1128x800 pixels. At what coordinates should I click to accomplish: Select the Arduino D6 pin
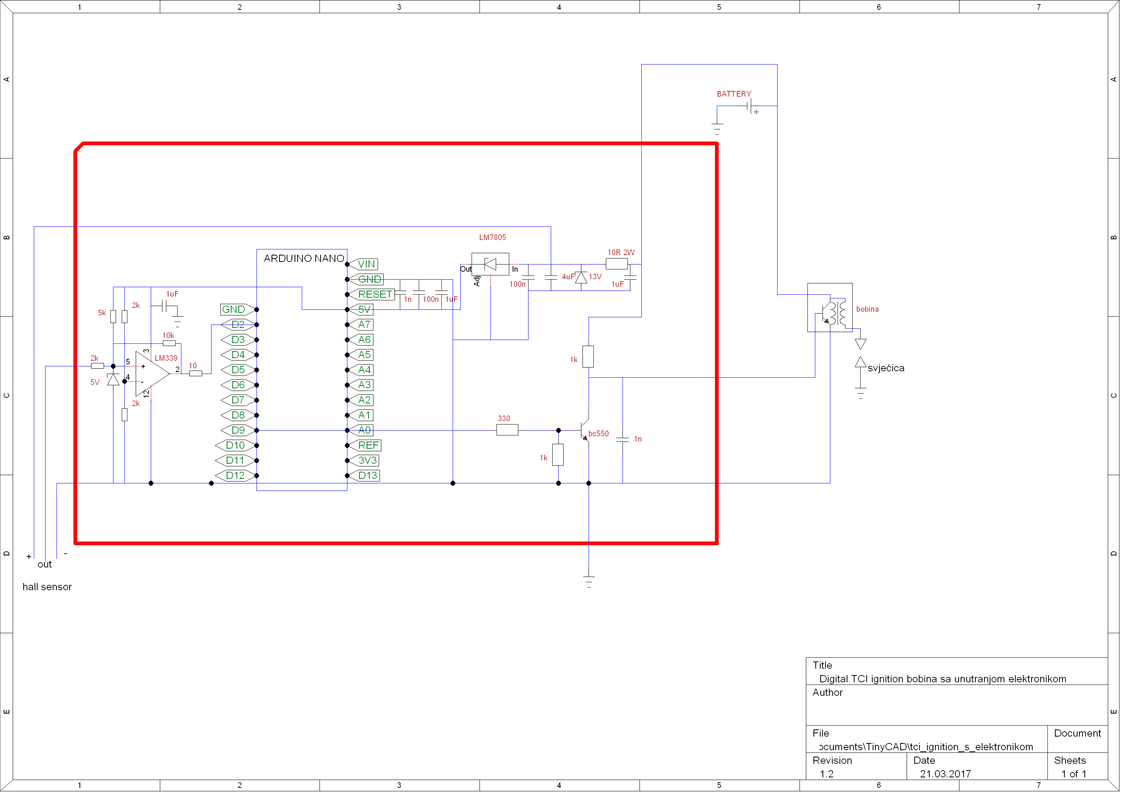click(238, 385)
